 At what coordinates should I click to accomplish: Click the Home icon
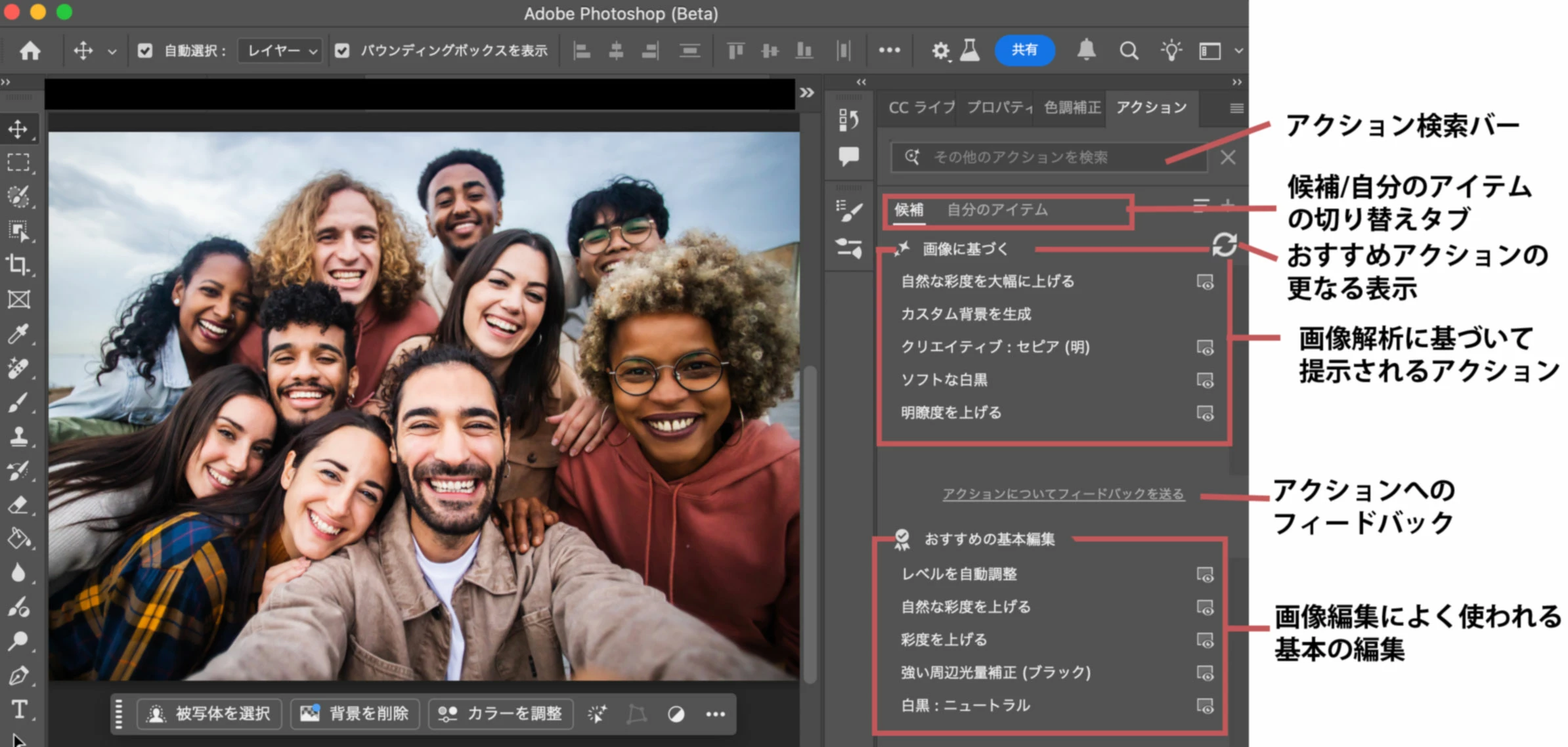click(x=30, y=51)
